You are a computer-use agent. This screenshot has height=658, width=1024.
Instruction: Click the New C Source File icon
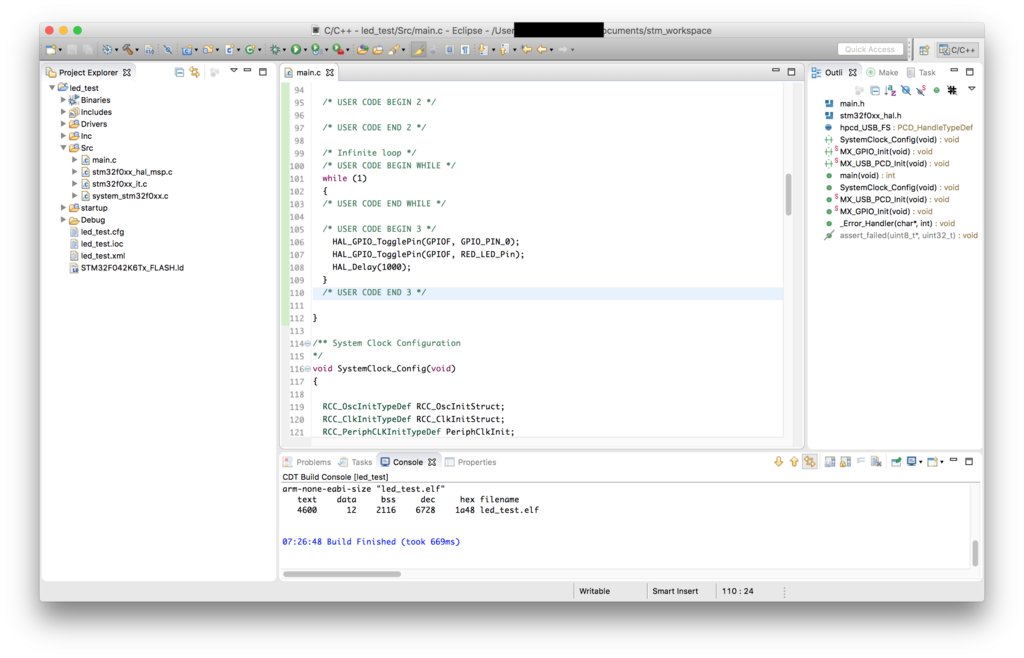click(x=229, y=50)
